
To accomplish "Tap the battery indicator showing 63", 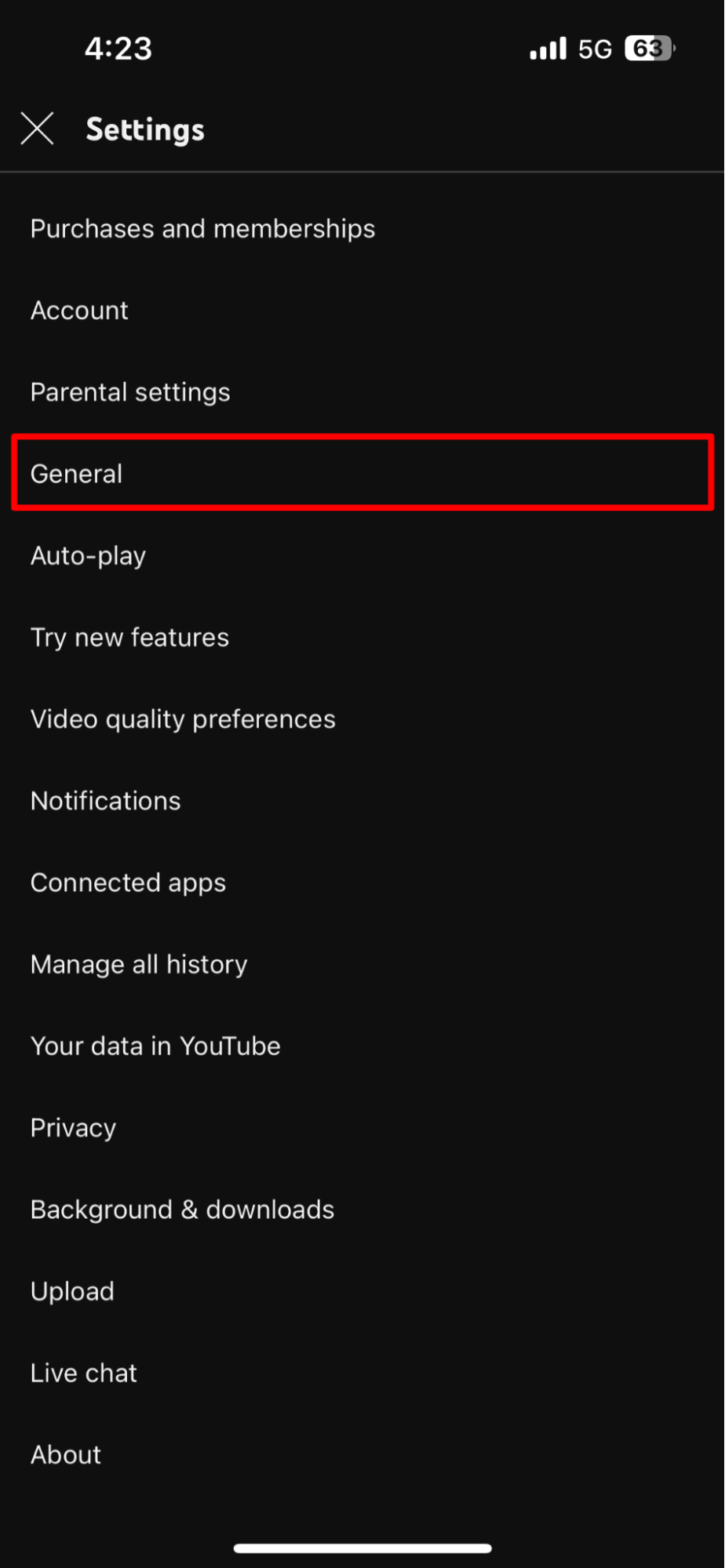I will (648, 48).
